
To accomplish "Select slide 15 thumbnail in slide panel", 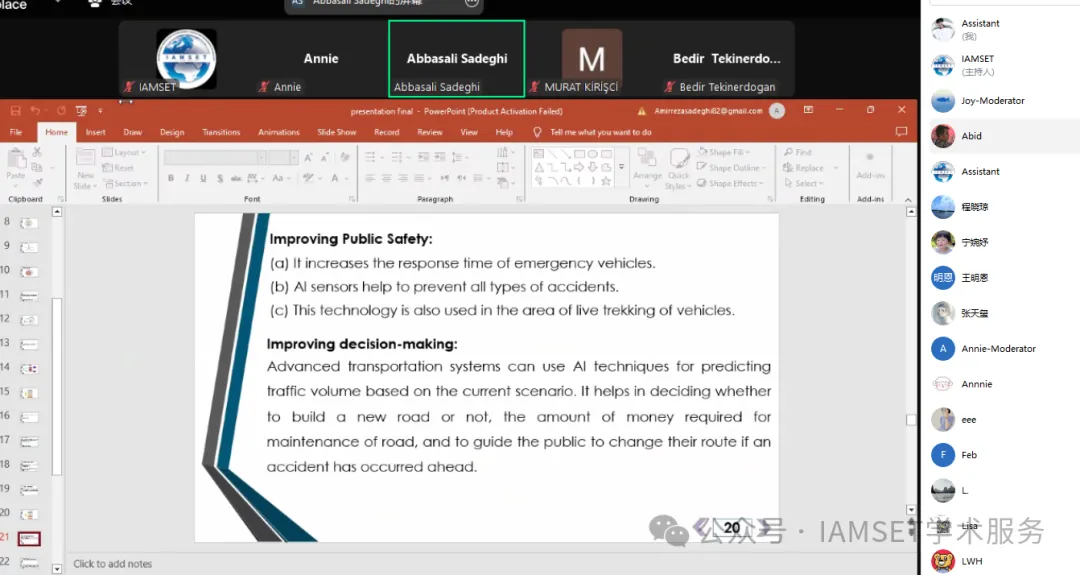I will coord(29,393).
